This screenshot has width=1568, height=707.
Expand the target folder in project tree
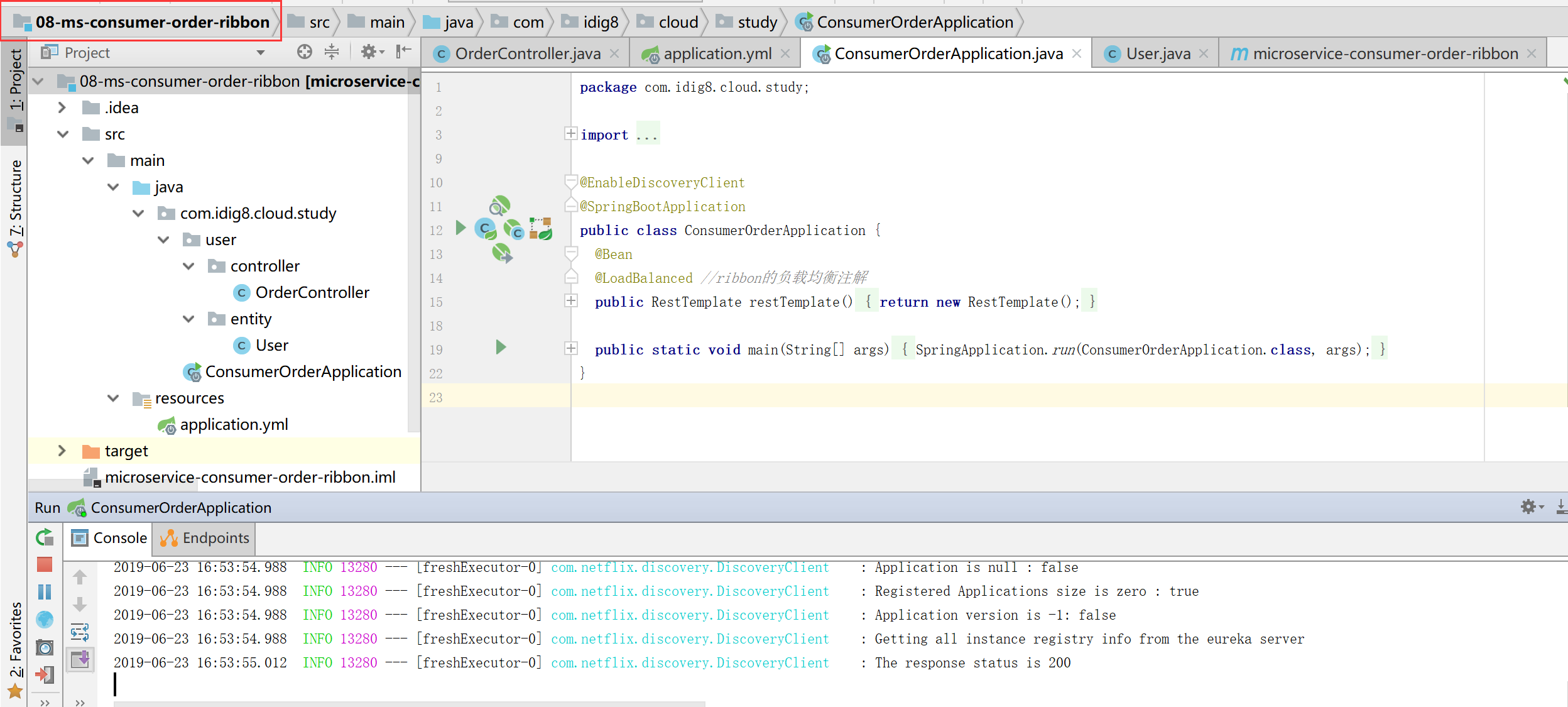point(62,451)
